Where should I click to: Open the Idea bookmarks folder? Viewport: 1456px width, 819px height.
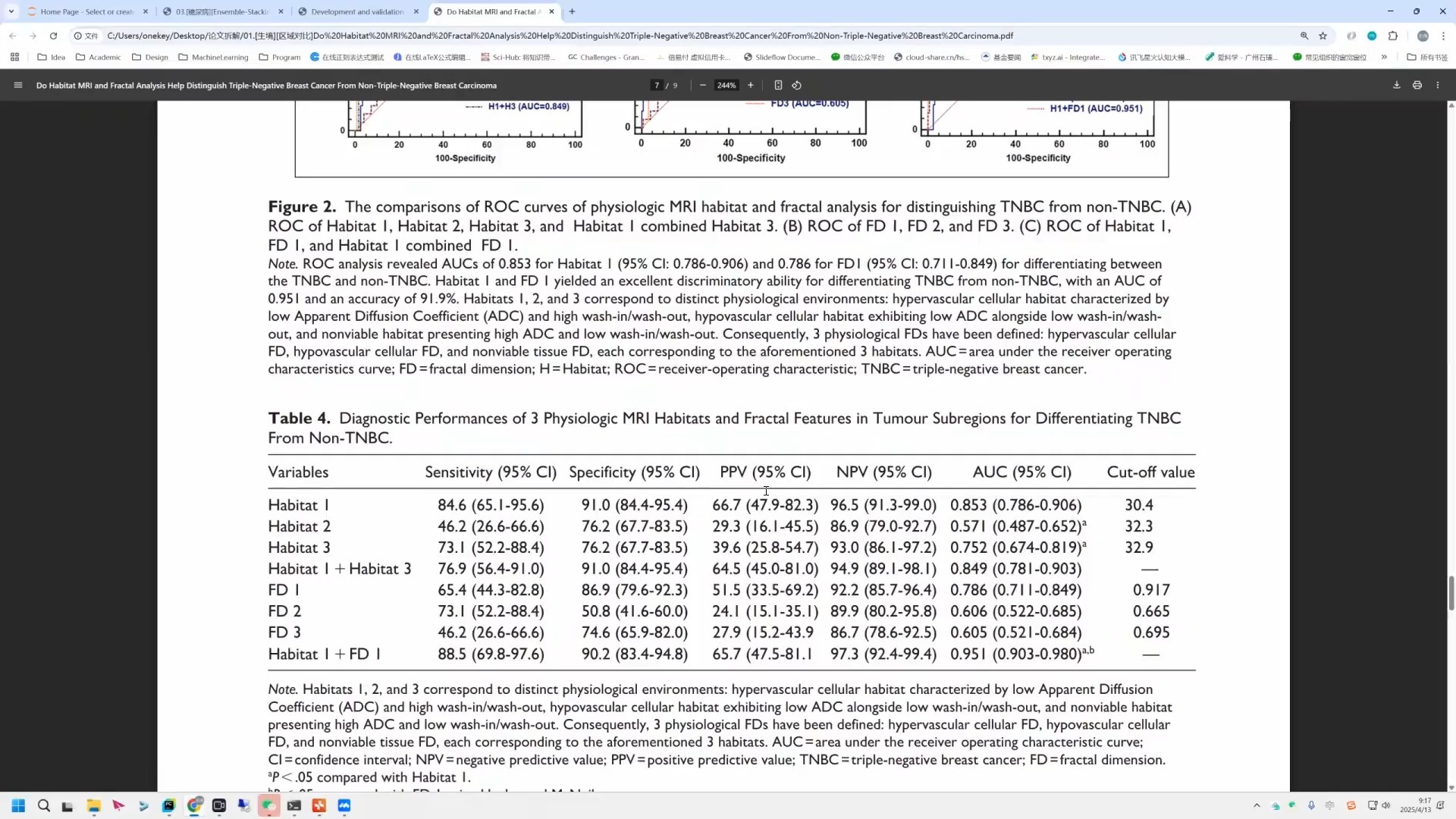click(x=52, y=57)
